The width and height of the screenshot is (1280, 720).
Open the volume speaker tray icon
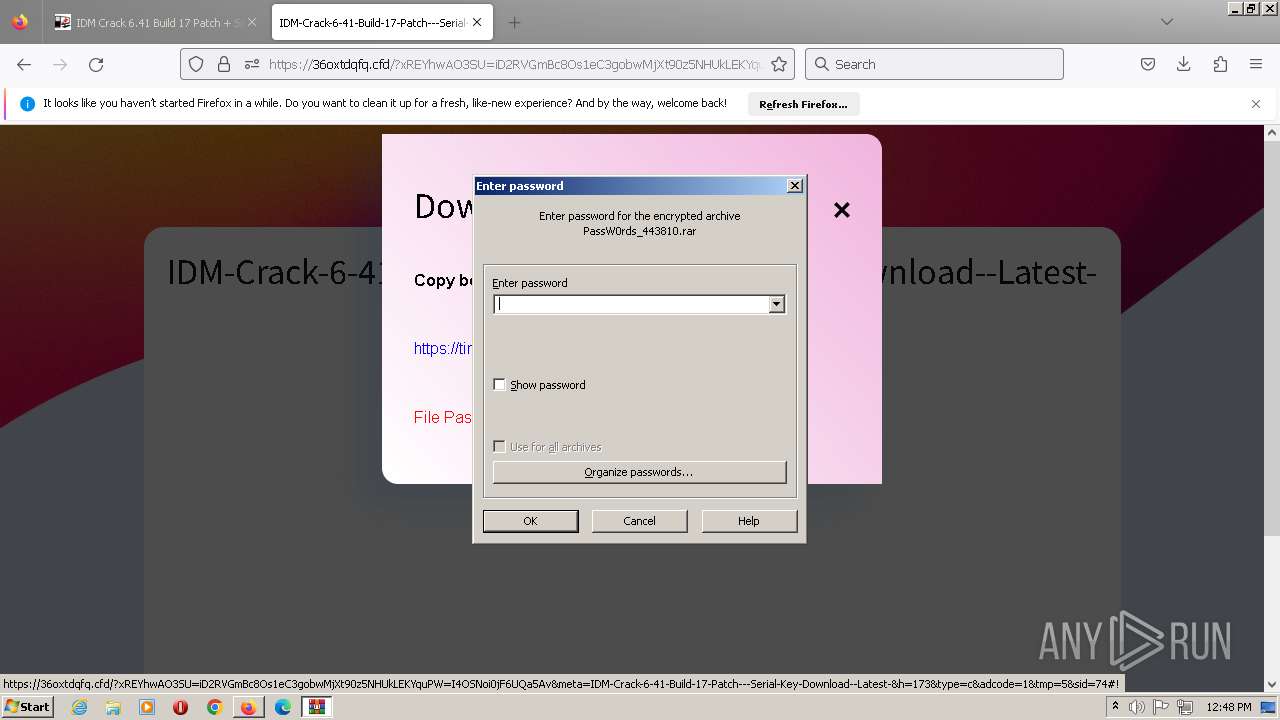pos(1138,707)
